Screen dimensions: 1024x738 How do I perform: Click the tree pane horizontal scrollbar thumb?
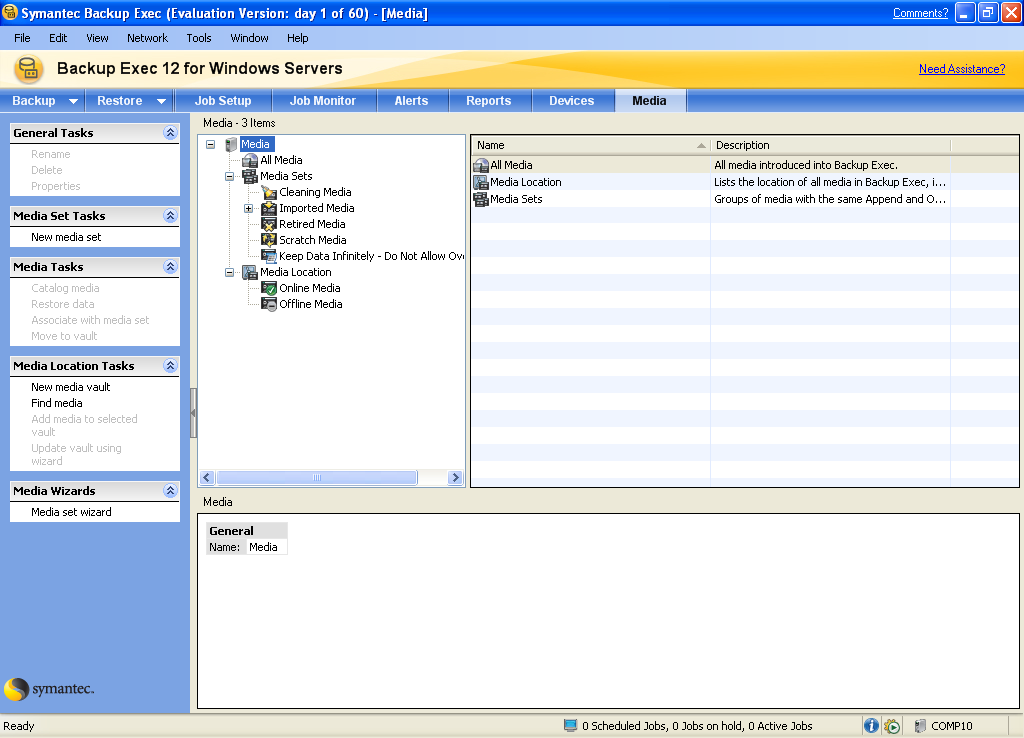click(x=317, y=477)
